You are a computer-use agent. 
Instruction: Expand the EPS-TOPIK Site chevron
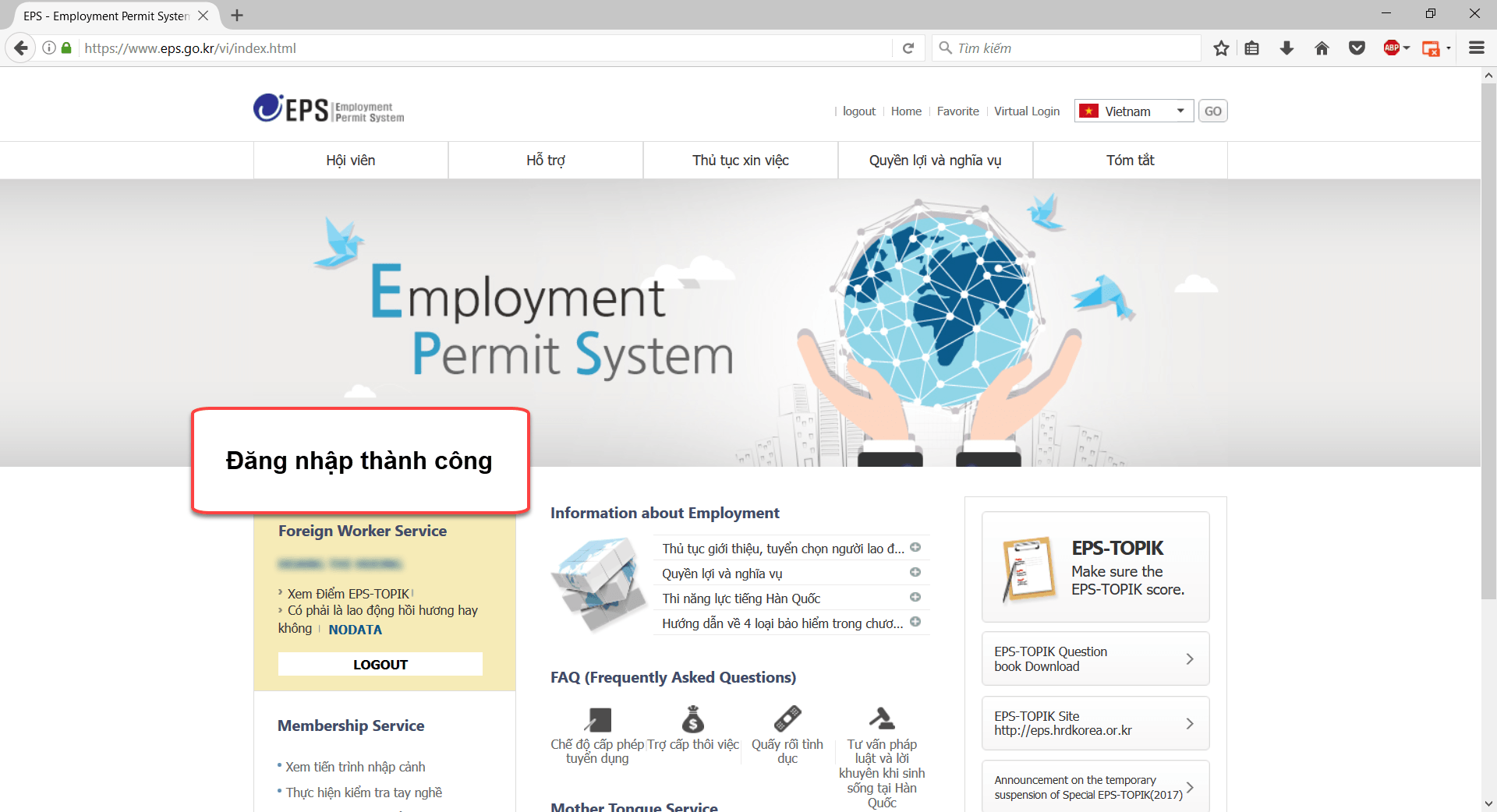pos(1190,724)
